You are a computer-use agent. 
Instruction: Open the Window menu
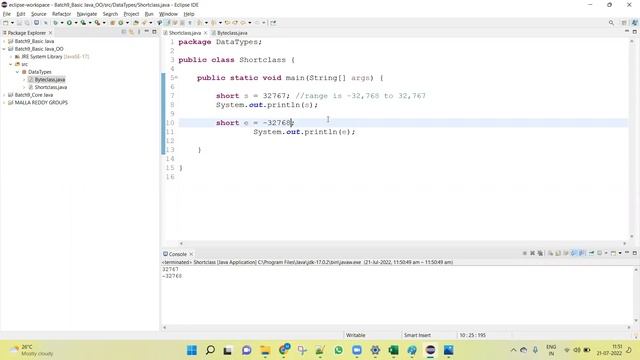(168, 14)
